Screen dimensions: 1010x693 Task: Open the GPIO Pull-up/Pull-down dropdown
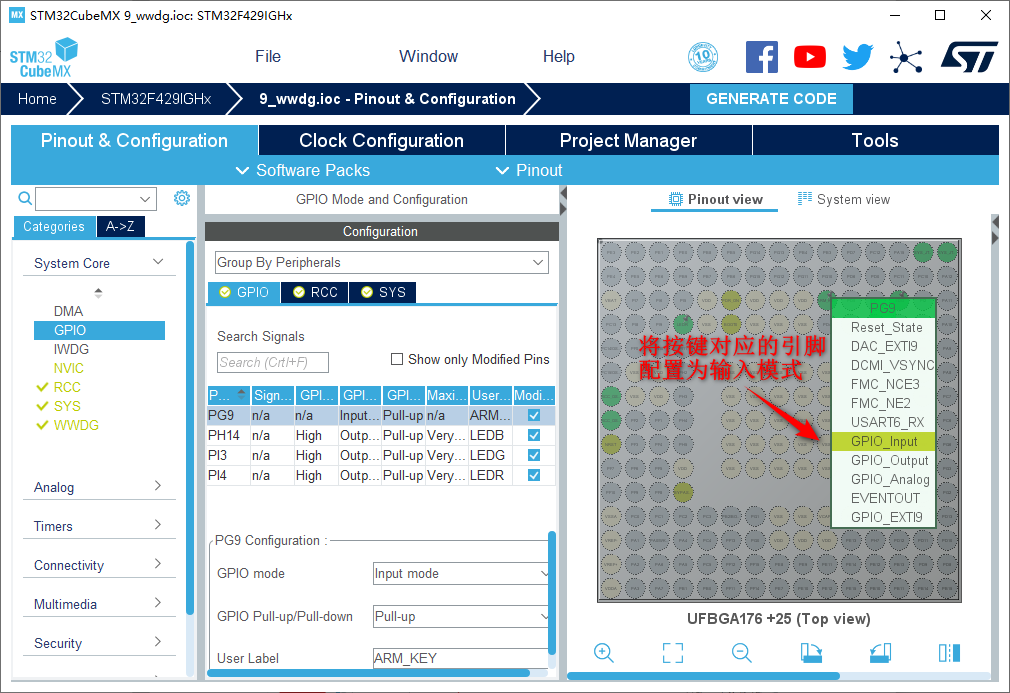pyautogui.click(x=461, y=616)
